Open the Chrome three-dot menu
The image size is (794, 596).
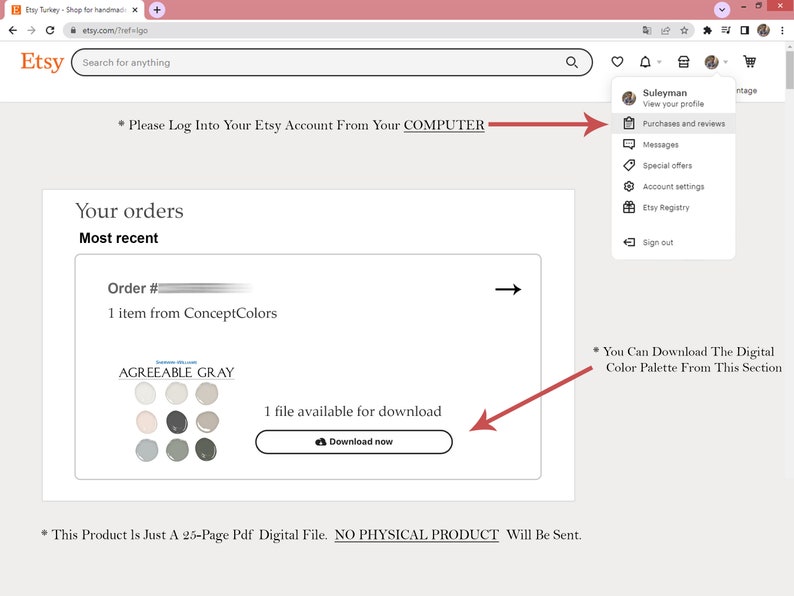782,30
